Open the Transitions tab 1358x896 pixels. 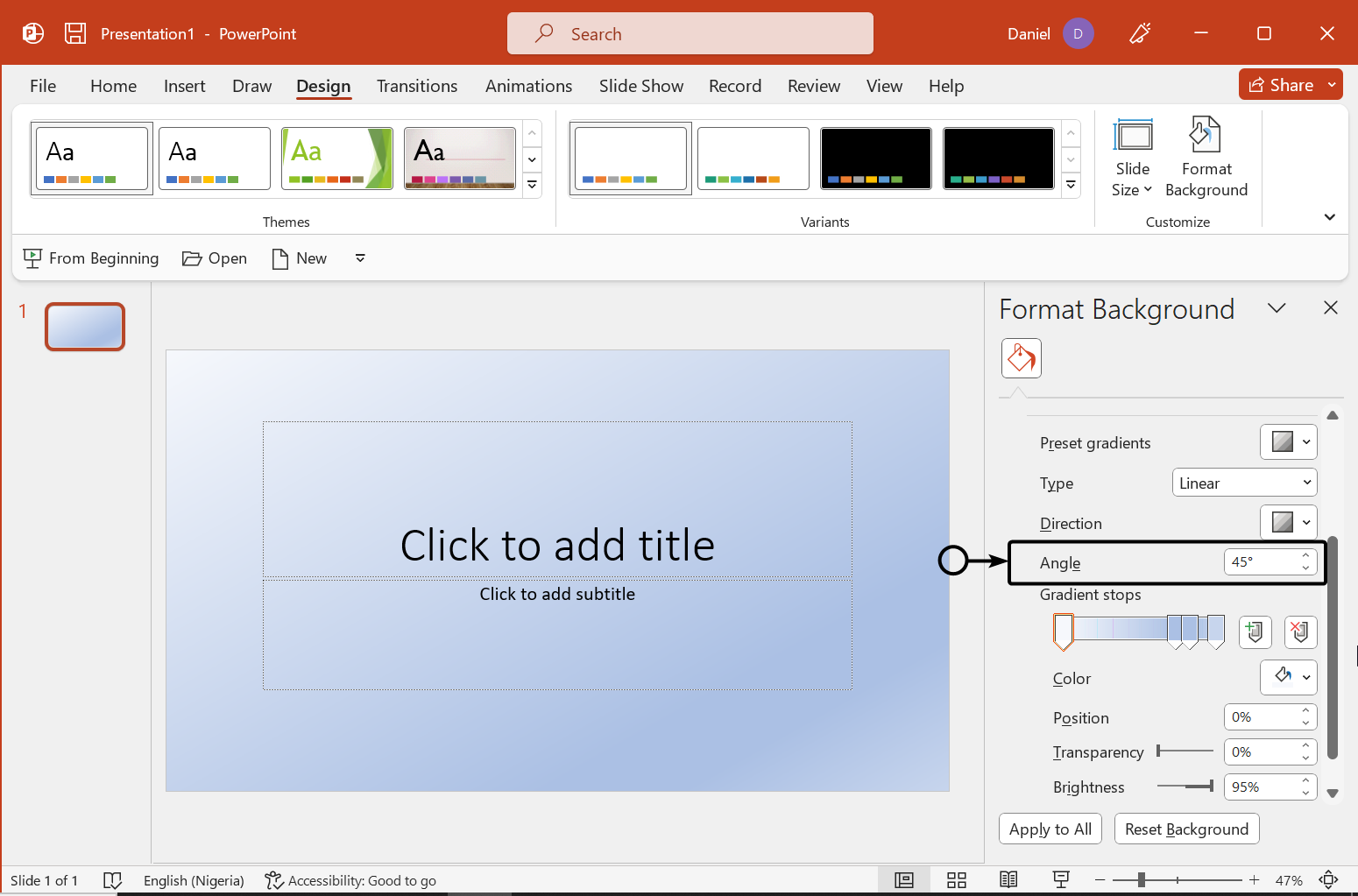point(417,86)
